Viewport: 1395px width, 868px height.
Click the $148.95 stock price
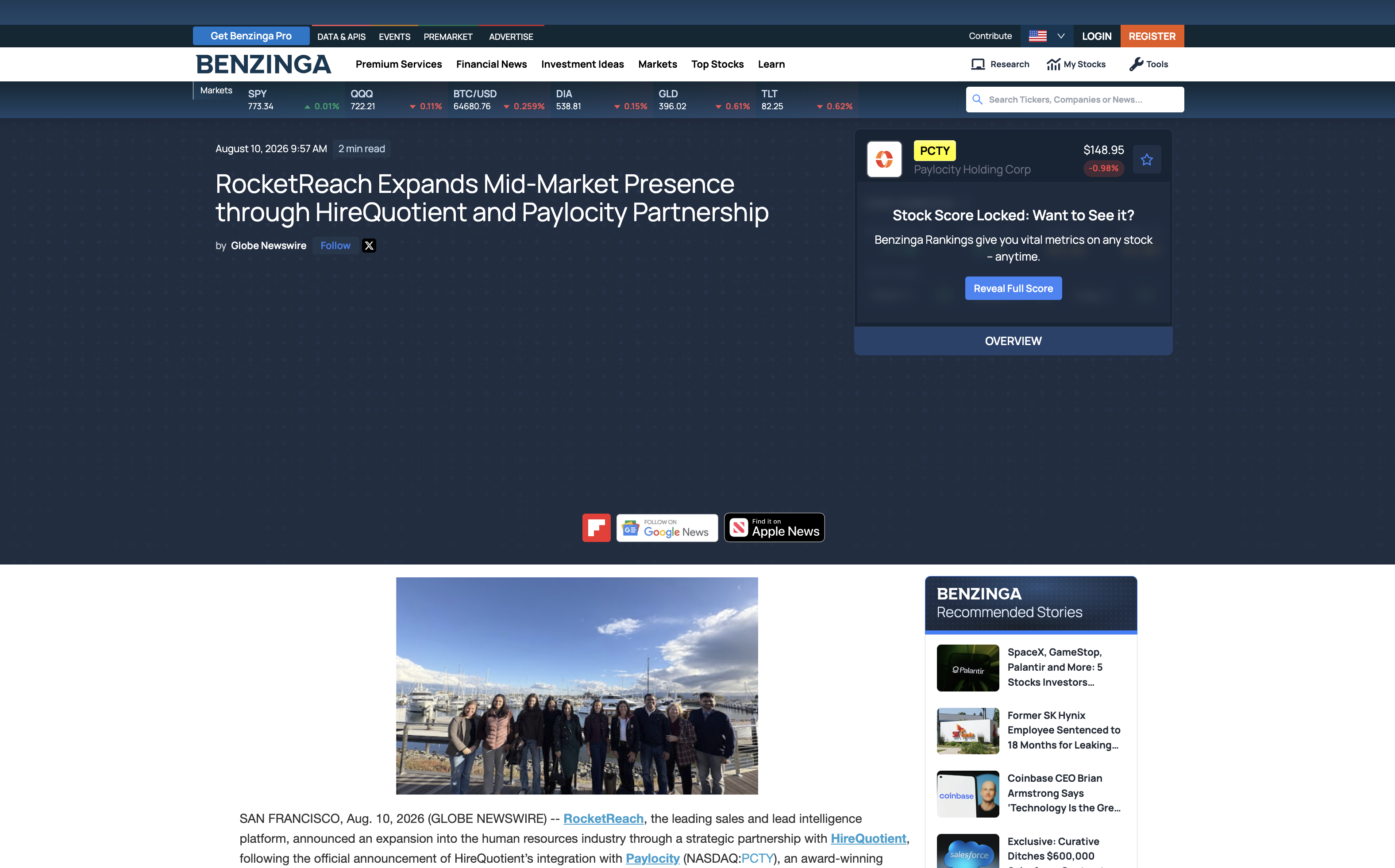(x=1103, y=150)
